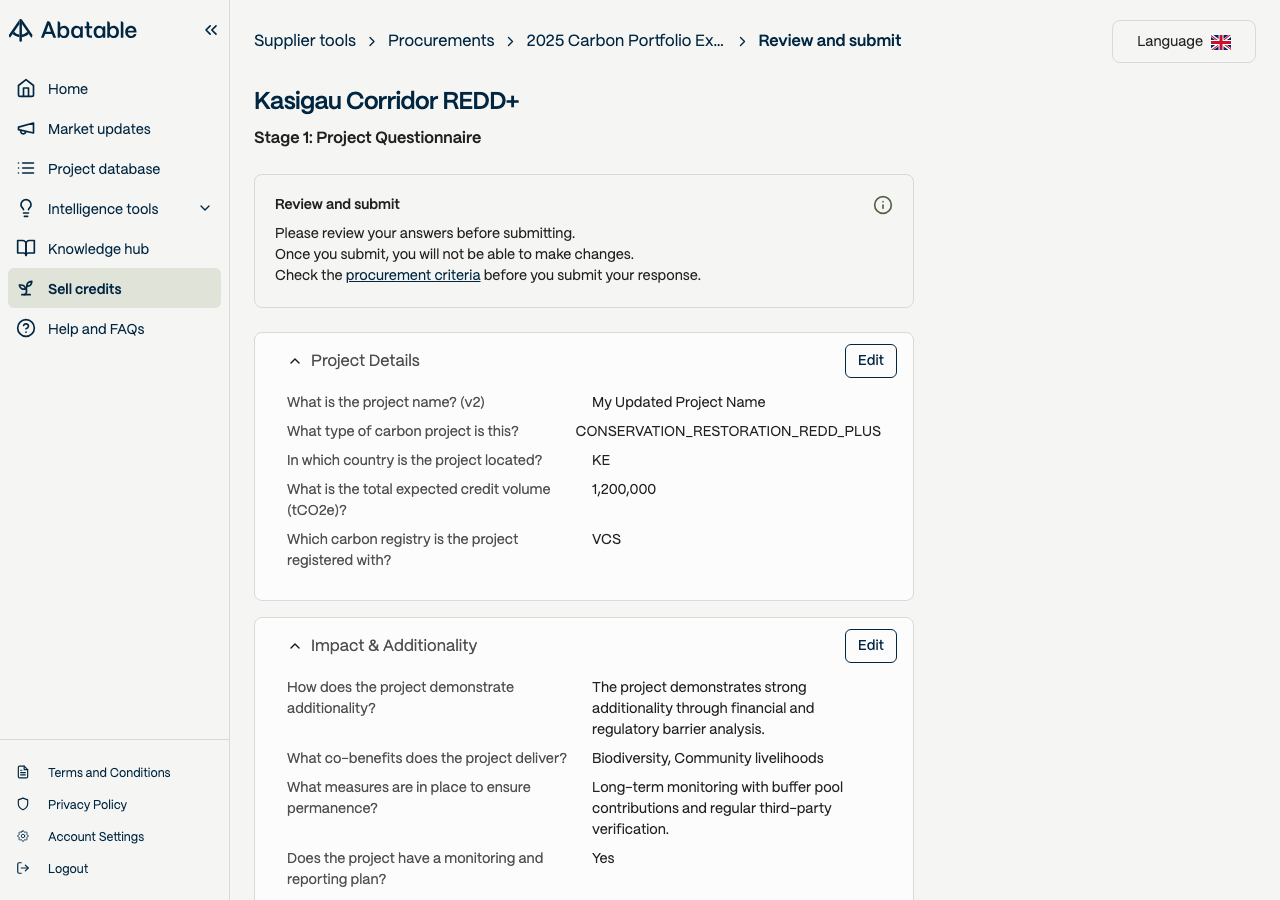Viewport: 1280px width, 900px height.
Task: Click the Knowledge hub book icon
Action: tap(26, 249)
